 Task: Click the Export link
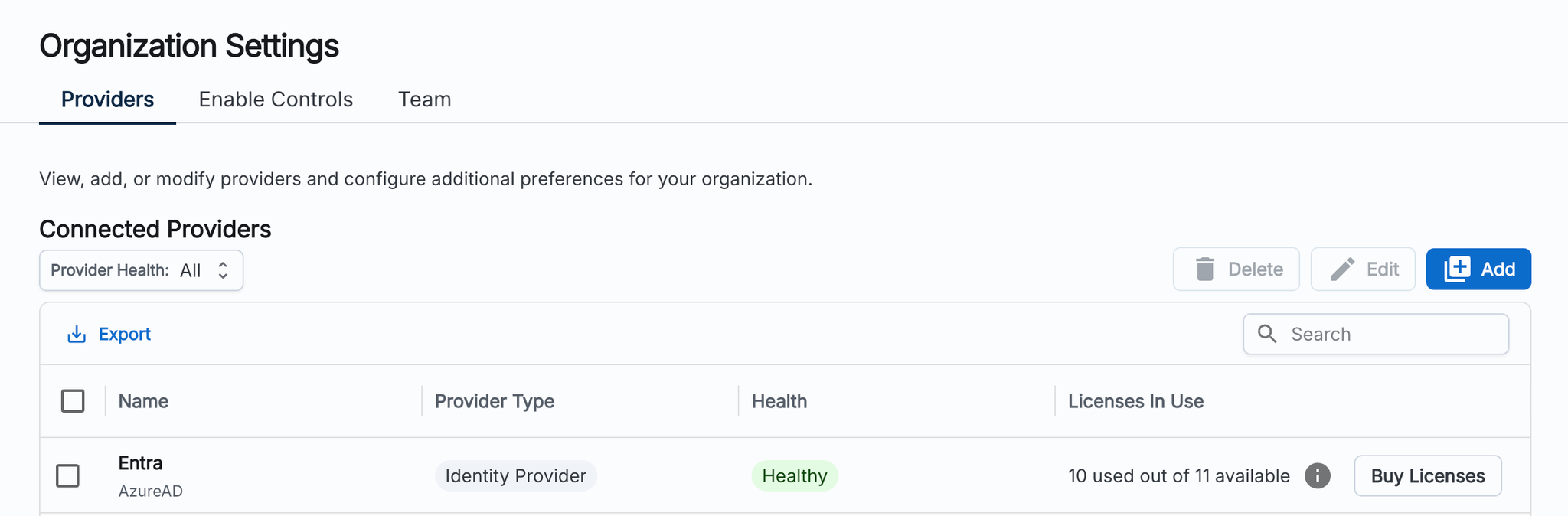tap(124, 335)
